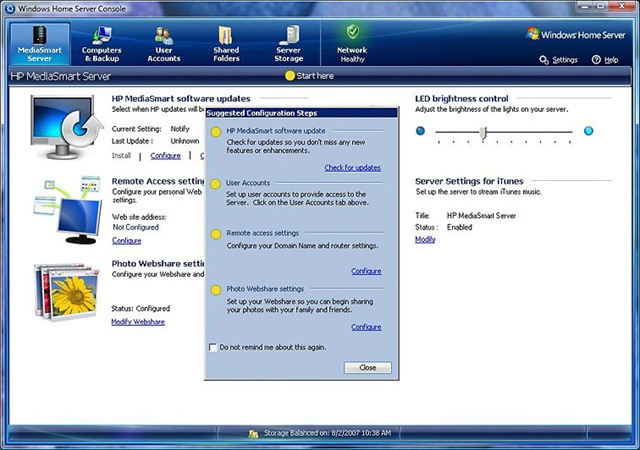Click the Notify current setting value
The height and width of the screenshot is (450, 640).
[180, 129]
